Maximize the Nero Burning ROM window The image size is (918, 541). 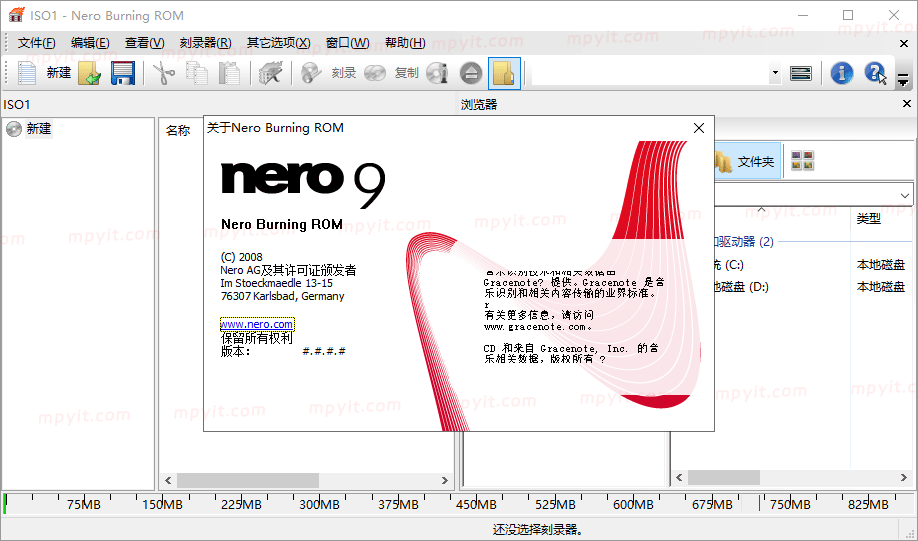(848, 15)
